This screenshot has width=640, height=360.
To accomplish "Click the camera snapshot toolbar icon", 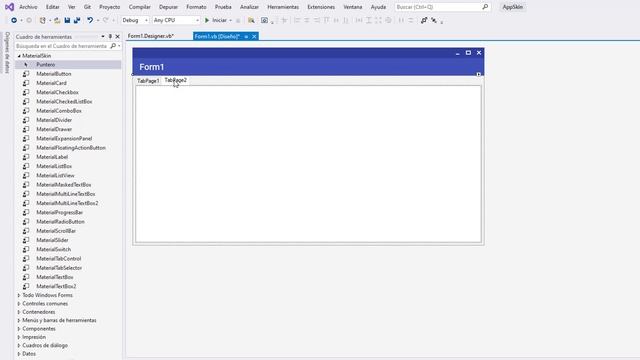I will (x=264, y=20).
